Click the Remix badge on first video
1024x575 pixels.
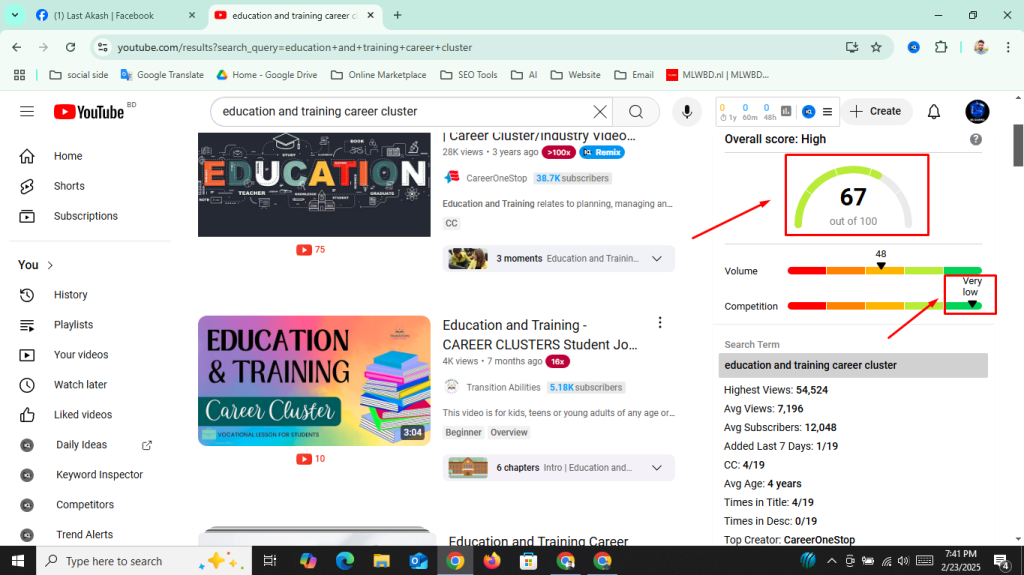coord(602,152)
